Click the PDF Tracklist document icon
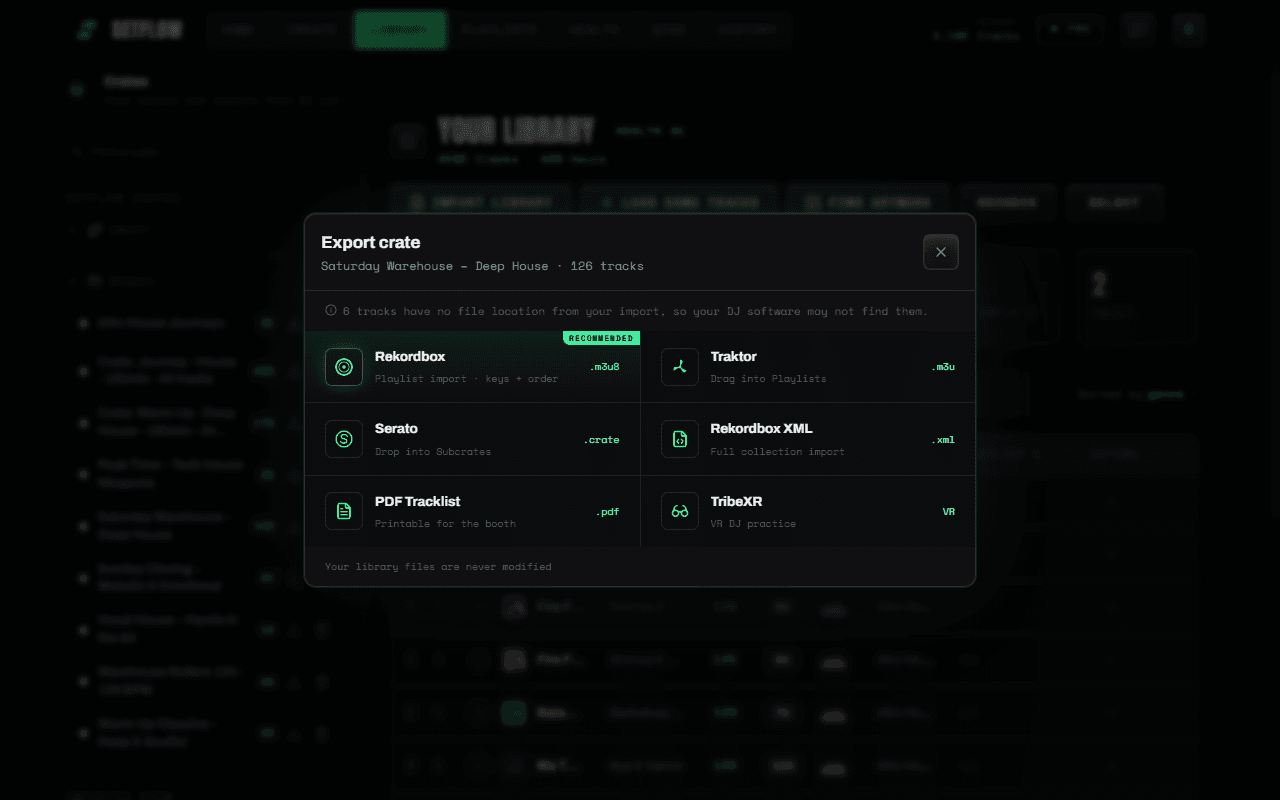 [344, 511]
